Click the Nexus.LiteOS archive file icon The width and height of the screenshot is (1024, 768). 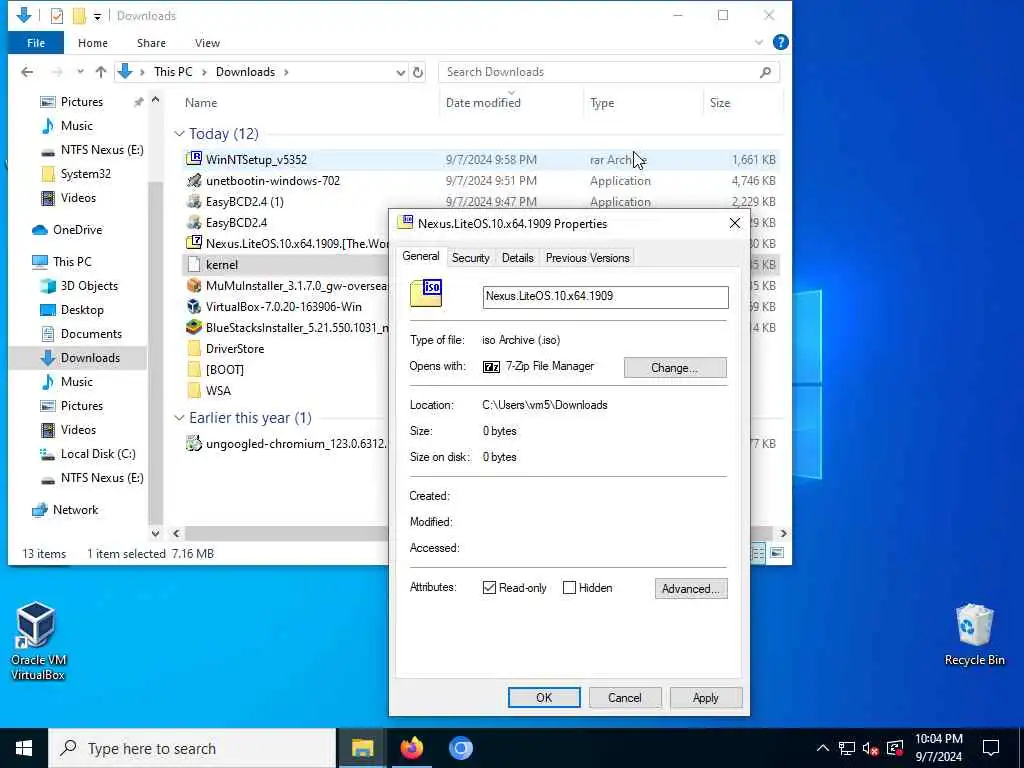tap(194, 243)
